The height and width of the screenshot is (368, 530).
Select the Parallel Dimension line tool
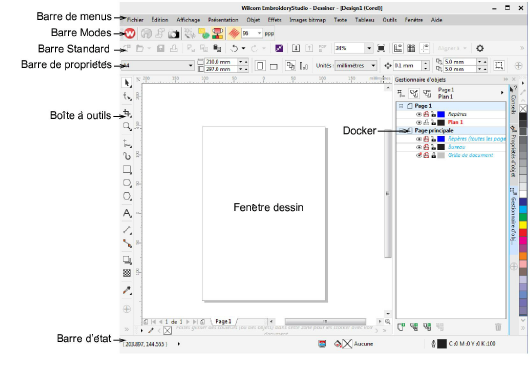127,230
